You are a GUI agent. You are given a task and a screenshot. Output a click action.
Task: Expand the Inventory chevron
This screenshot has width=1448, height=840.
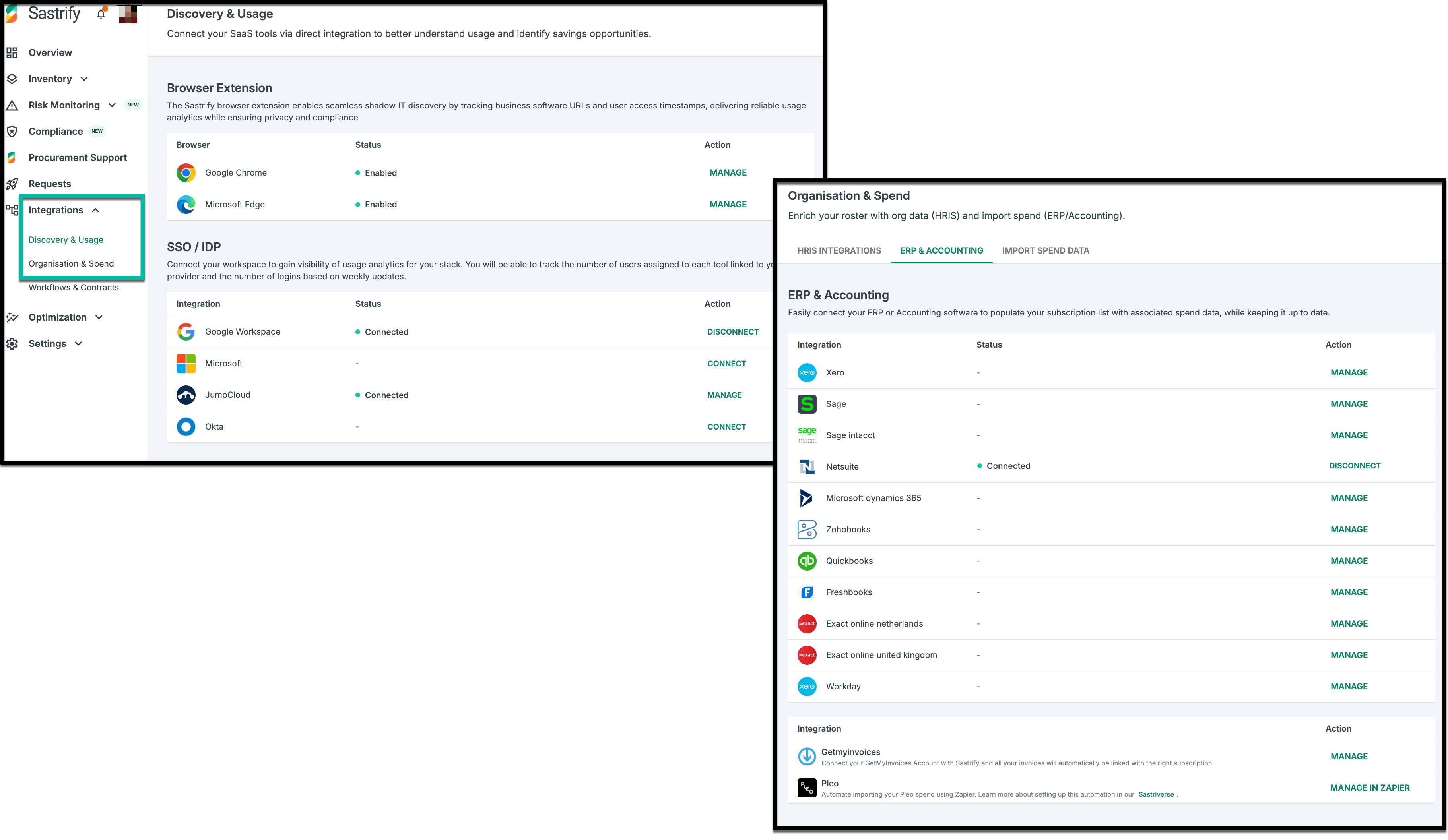click(84, 79)
